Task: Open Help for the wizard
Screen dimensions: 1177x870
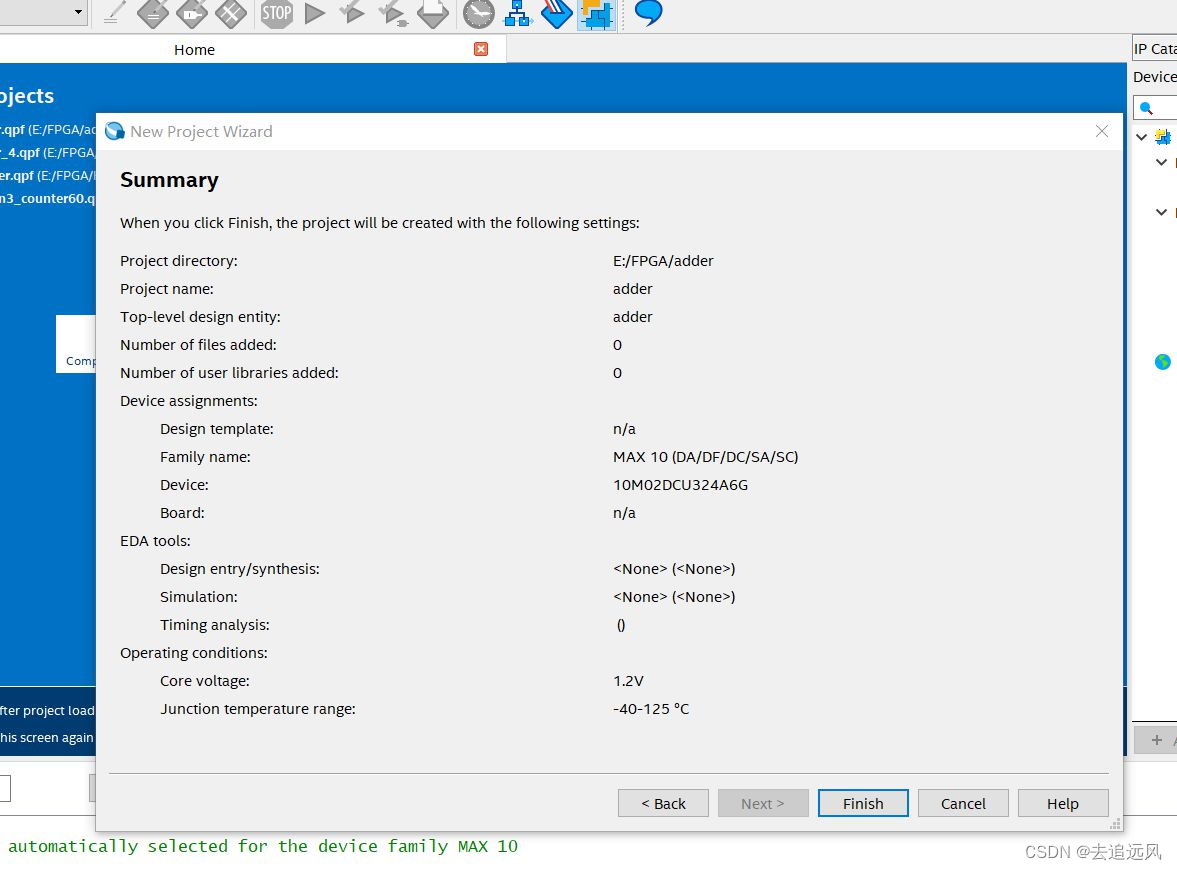Action: click(x=1063, y=803)
